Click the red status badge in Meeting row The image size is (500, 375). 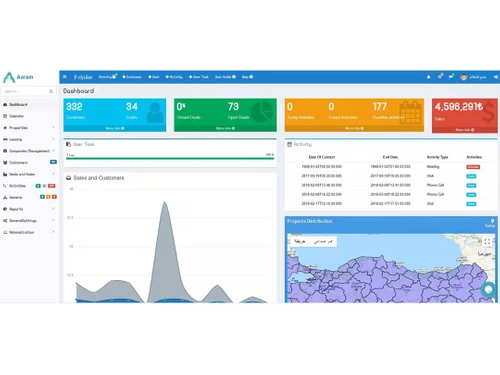tap(473, 167)
